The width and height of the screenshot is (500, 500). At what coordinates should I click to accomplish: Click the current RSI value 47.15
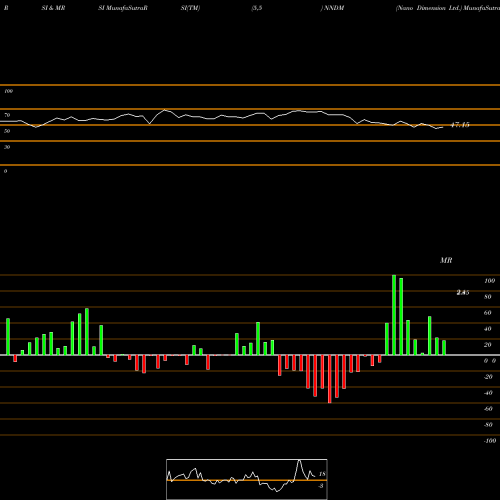[x=460, y=125]
